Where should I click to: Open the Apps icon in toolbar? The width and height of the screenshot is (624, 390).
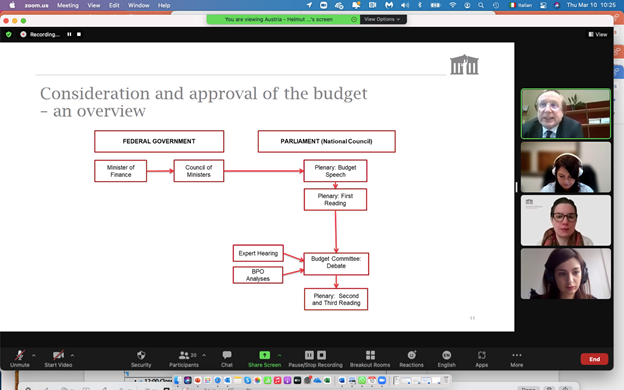[x=482, y=355]
